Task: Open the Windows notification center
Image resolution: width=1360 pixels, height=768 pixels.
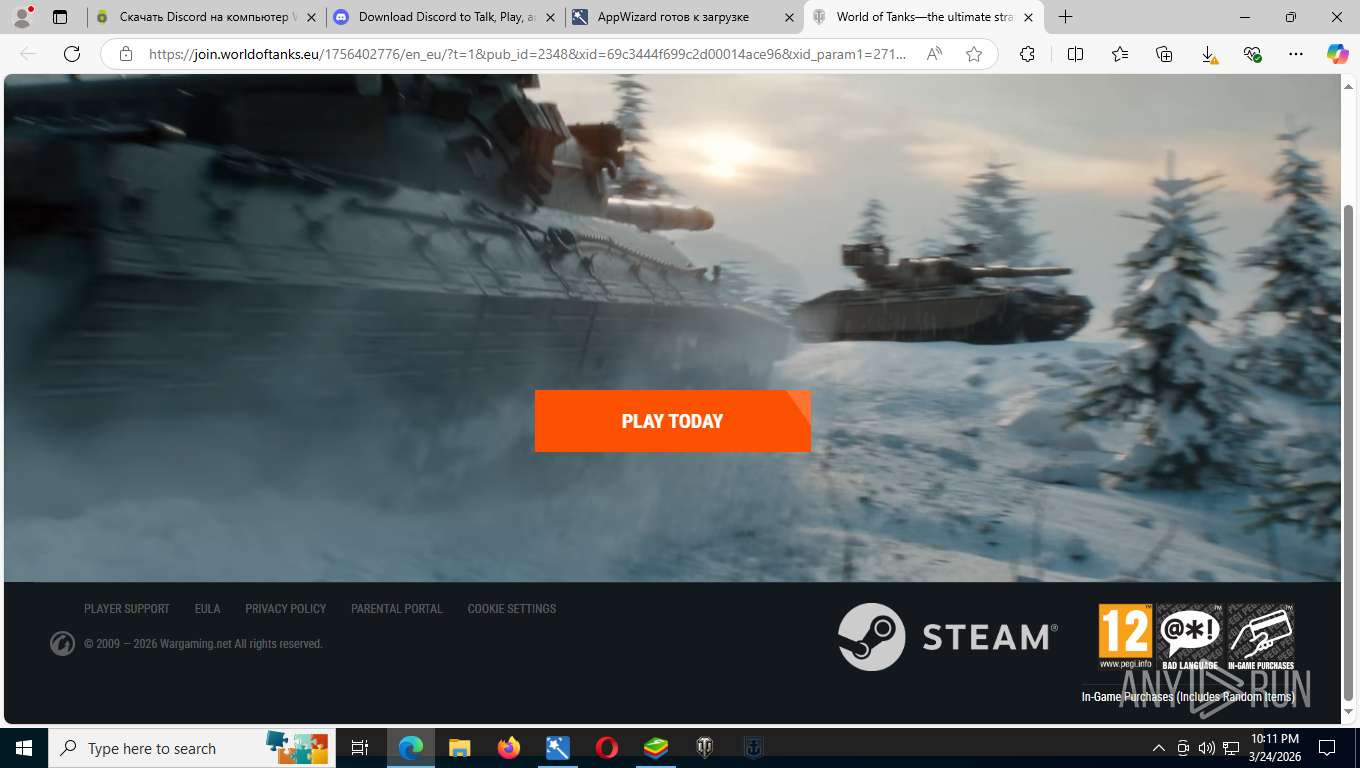Action: pyautogui.click(x=1327, y=748)
